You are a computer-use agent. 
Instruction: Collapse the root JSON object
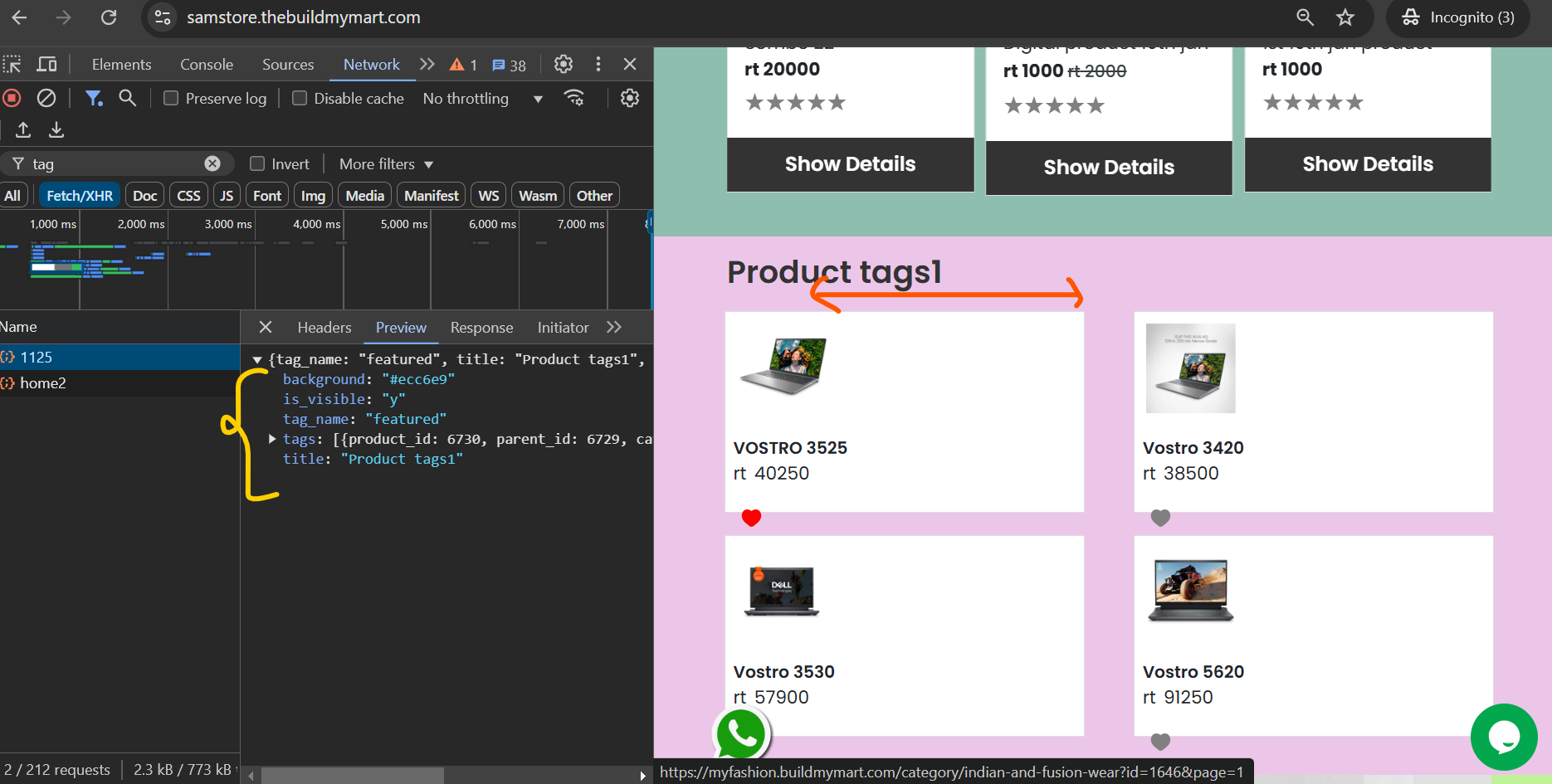pos(257,359)
